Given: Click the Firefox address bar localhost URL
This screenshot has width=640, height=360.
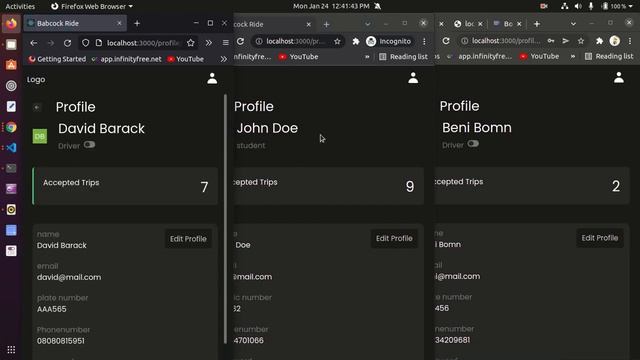Looking at the screenshot, I should pyautogui.click(x=143, y=43).
